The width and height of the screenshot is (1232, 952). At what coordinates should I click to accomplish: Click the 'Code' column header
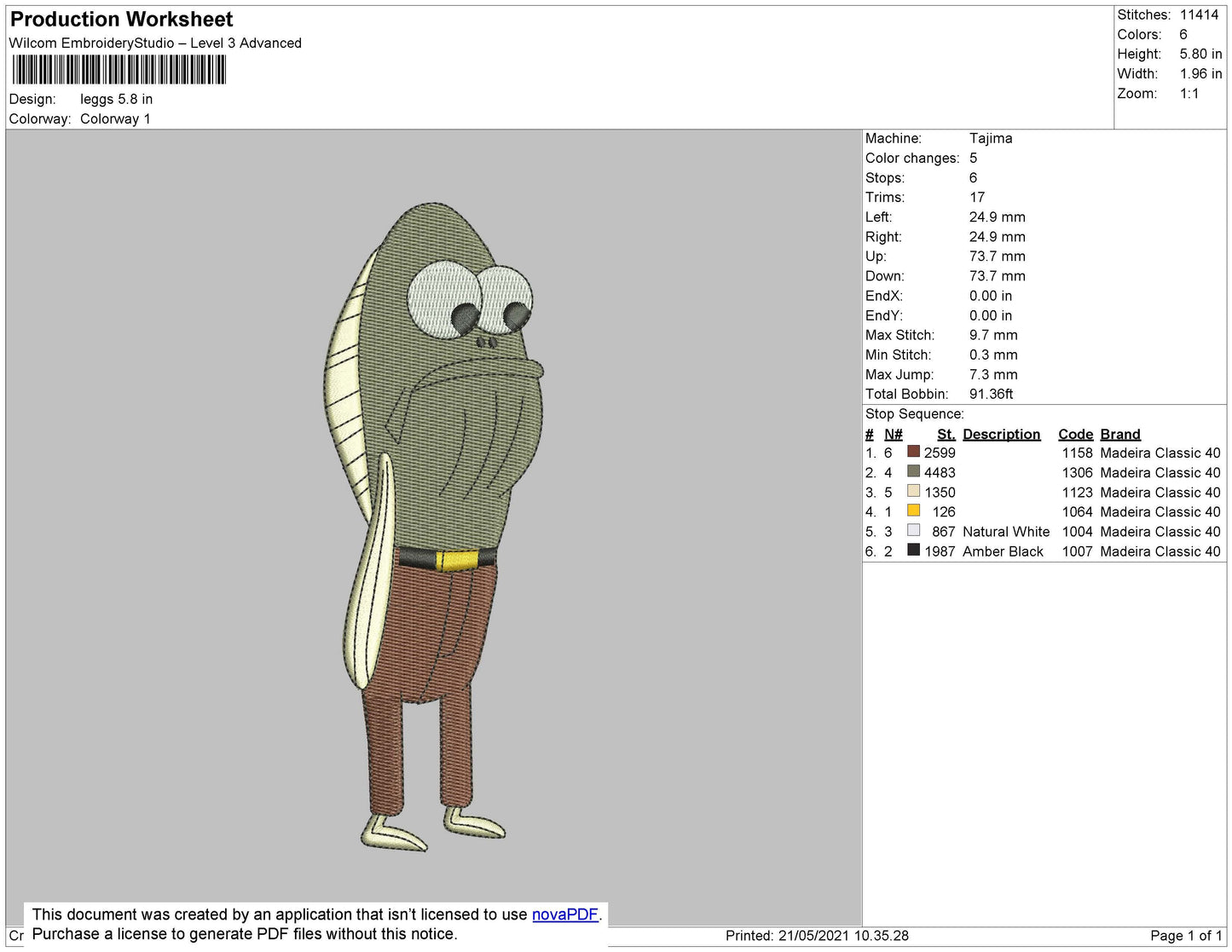[1076, 434]
